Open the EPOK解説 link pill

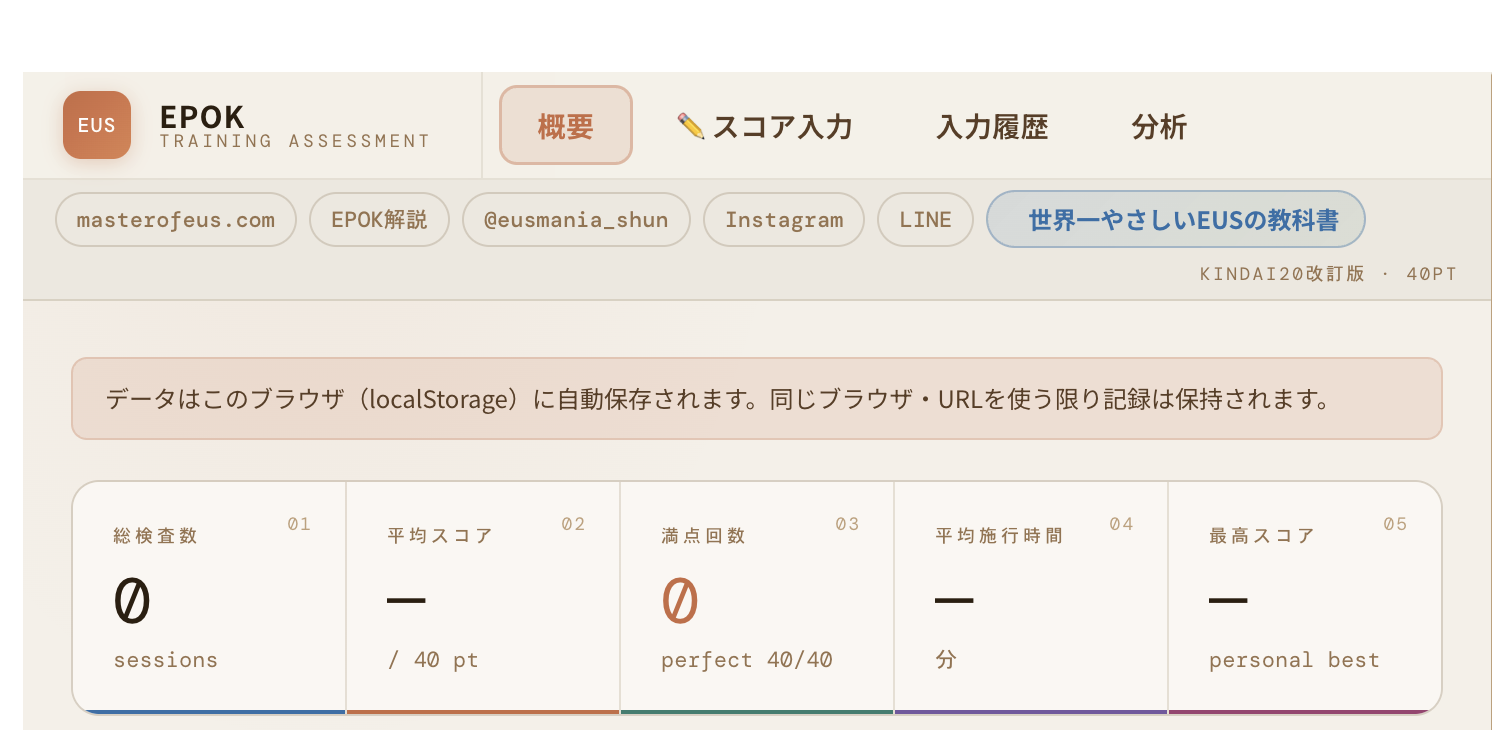(x=380, y=220)
